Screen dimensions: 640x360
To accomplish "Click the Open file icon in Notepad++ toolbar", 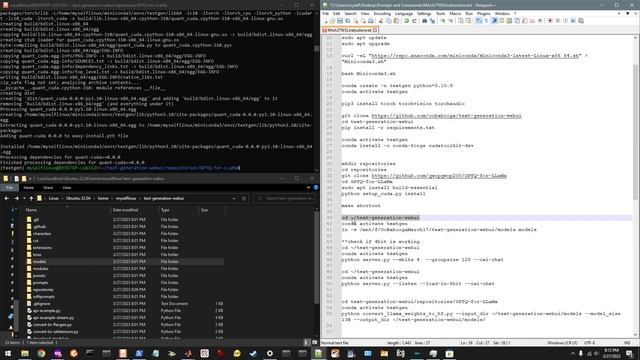I will [x=333, y=20].
